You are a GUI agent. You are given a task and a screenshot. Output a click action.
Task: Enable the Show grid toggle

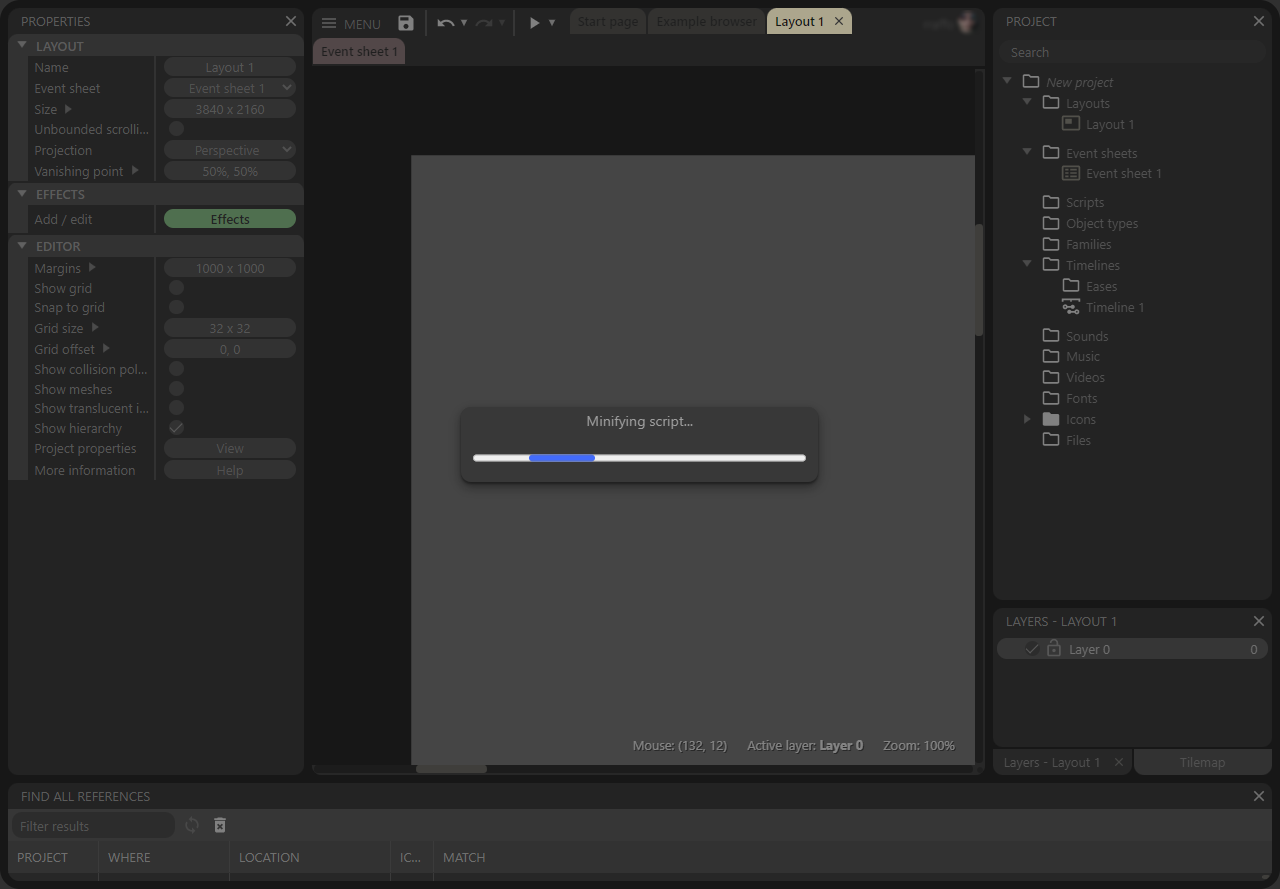[x=176, y=287]
